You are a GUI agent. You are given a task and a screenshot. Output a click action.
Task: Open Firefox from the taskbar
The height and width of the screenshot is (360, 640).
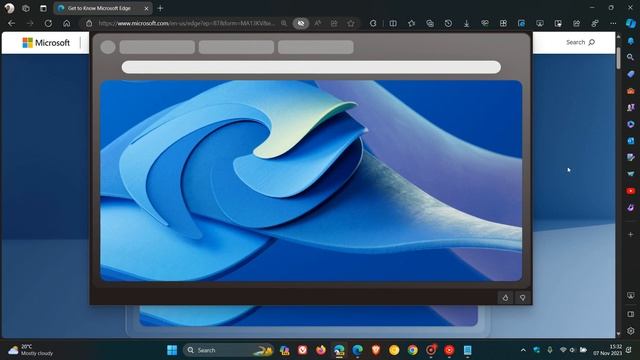coord(321,350)
